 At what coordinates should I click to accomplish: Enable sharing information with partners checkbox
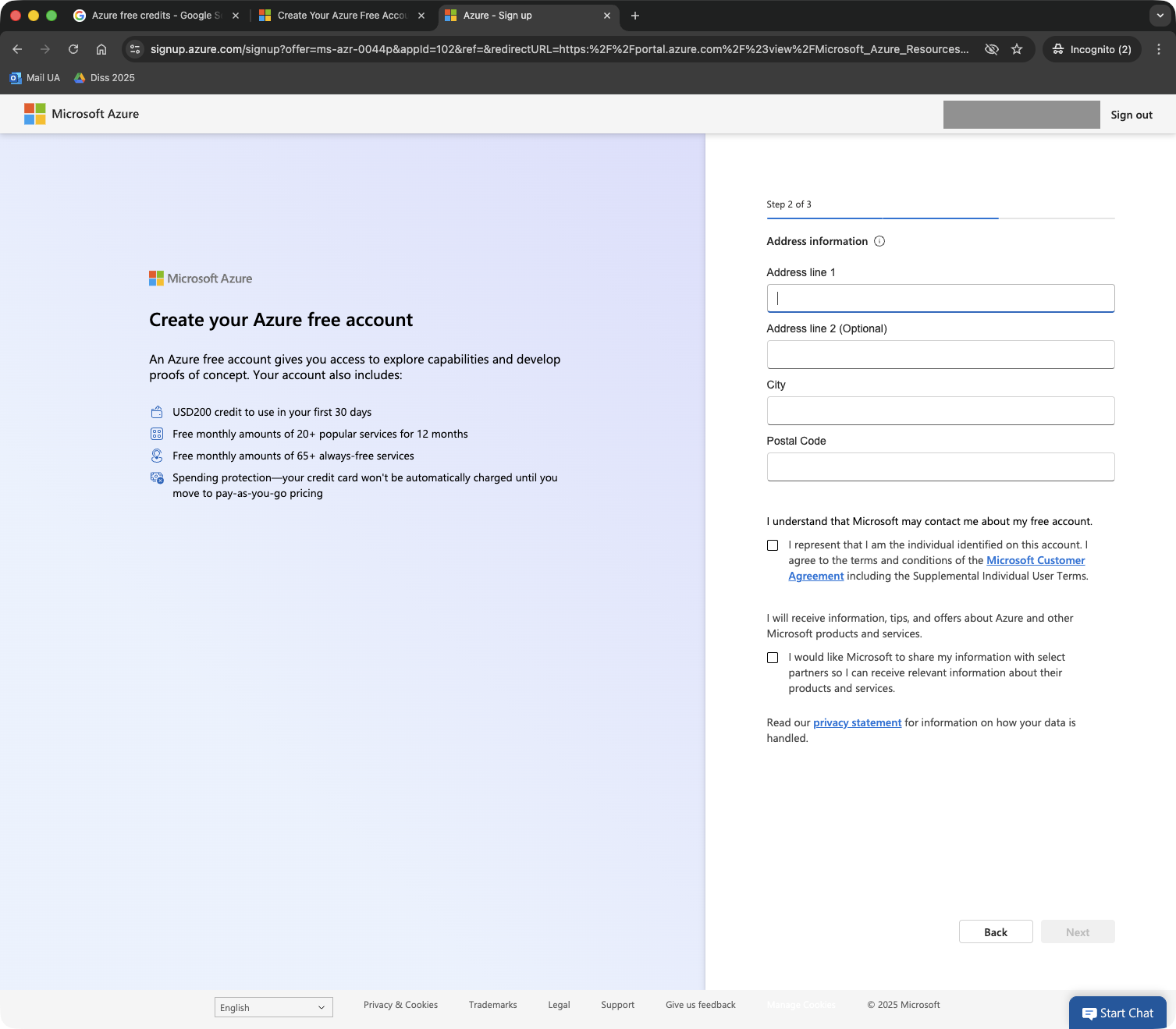[x=773, y=658]
